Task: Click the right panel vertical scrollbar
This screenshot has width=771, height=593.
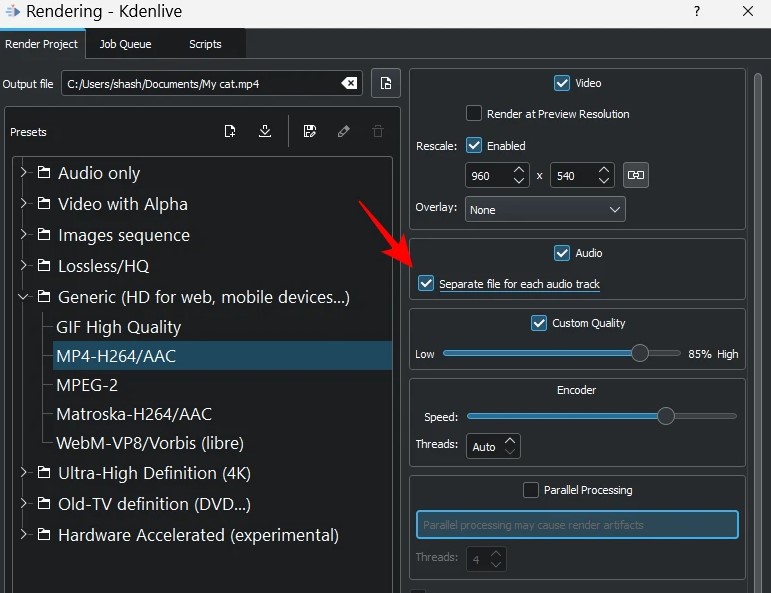Action: (758, 332)
